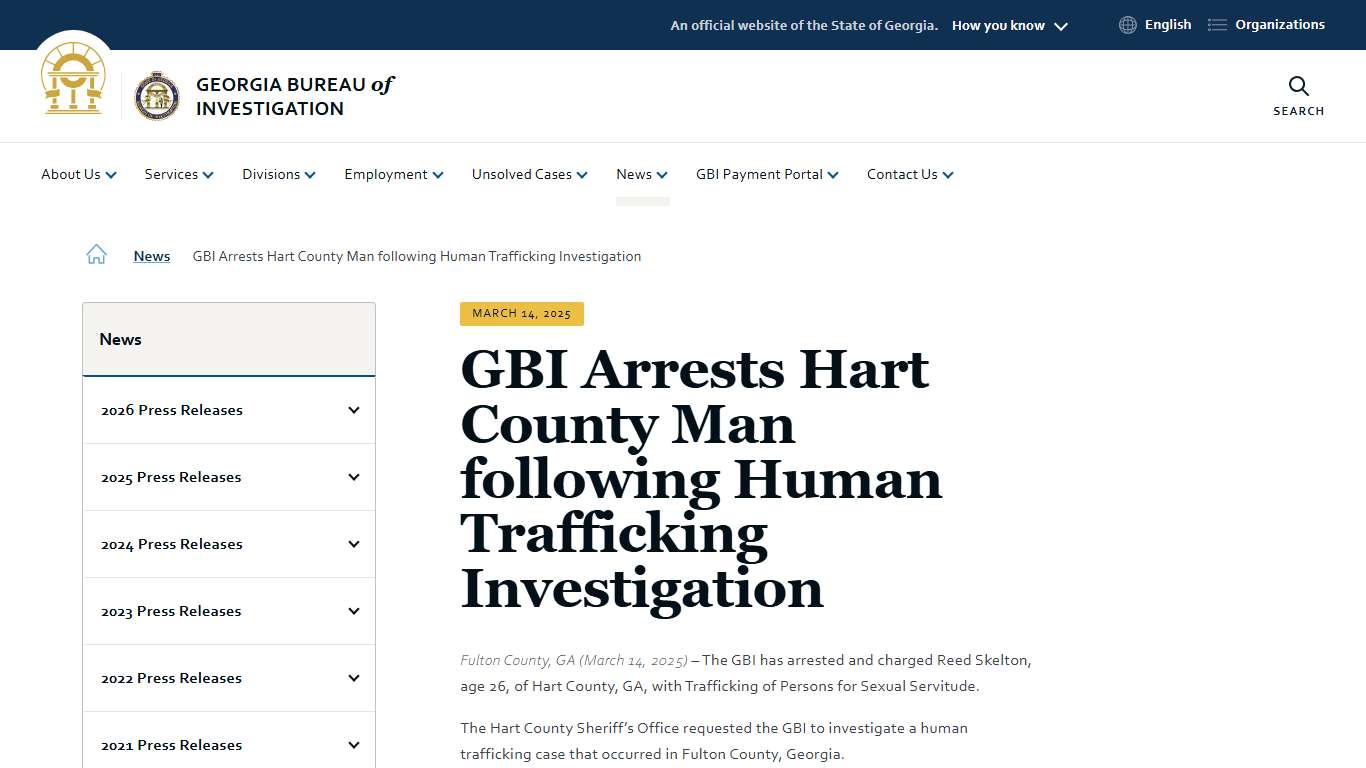Click the March 14, 2025 date banner

coord(521,313)
